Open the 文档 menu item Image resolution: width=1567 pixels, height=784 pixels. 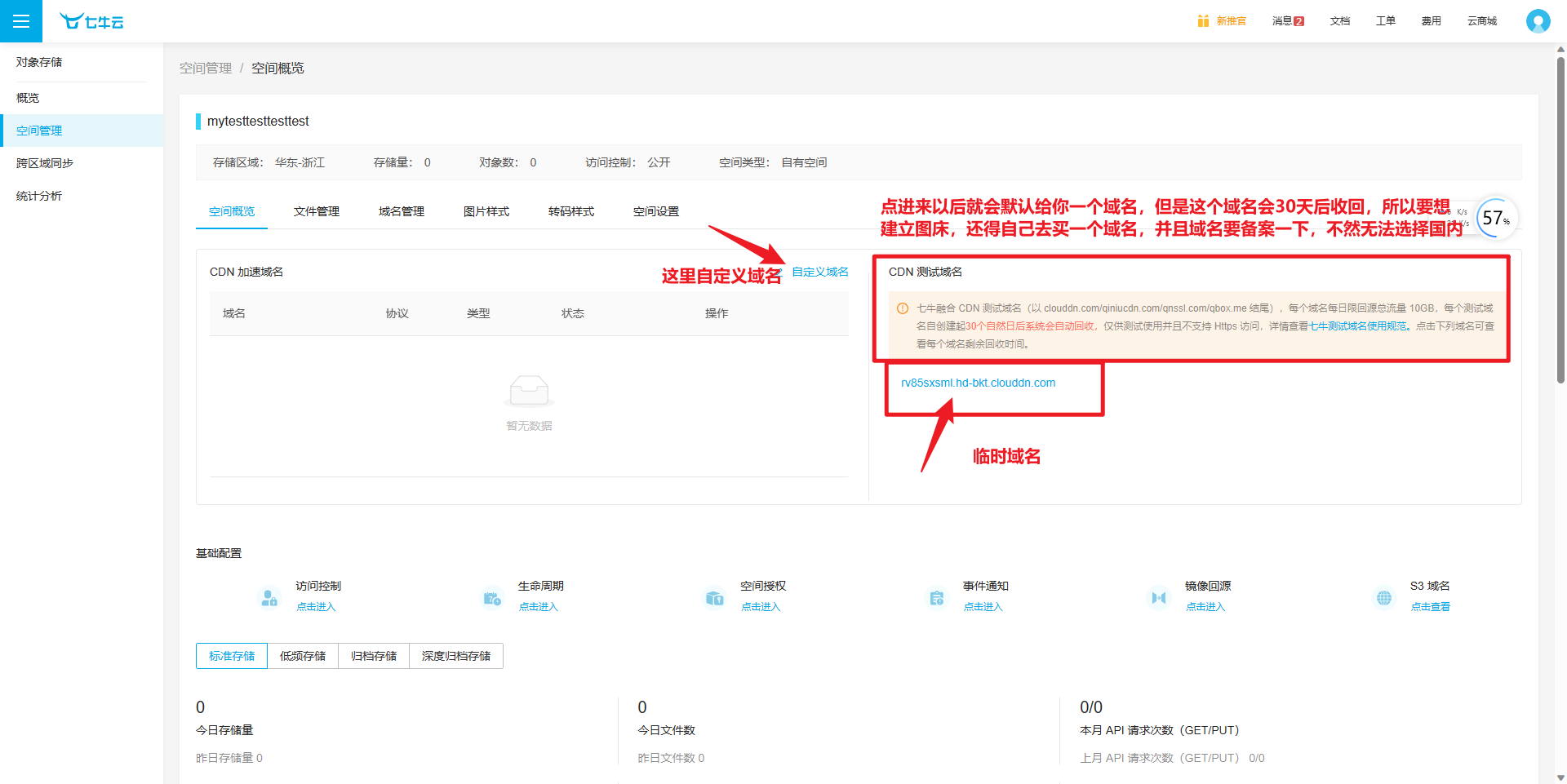coord(1340,21)
